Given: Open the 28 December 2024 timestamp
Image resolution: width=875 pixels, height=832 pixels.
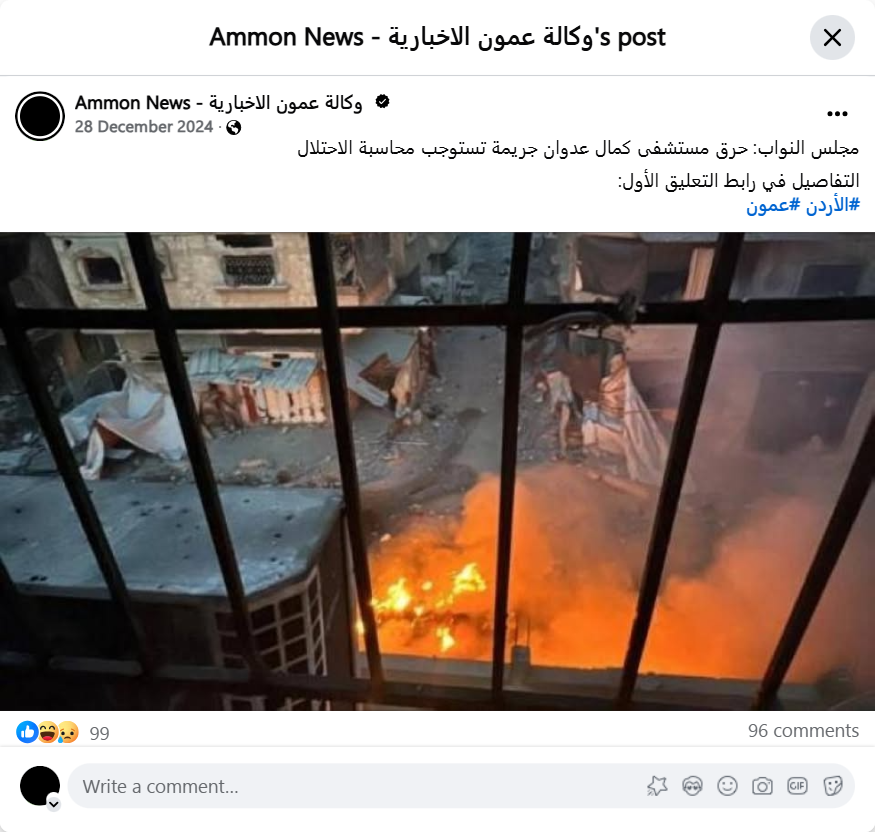Looking at the screenshot, I should pos(144,127).
